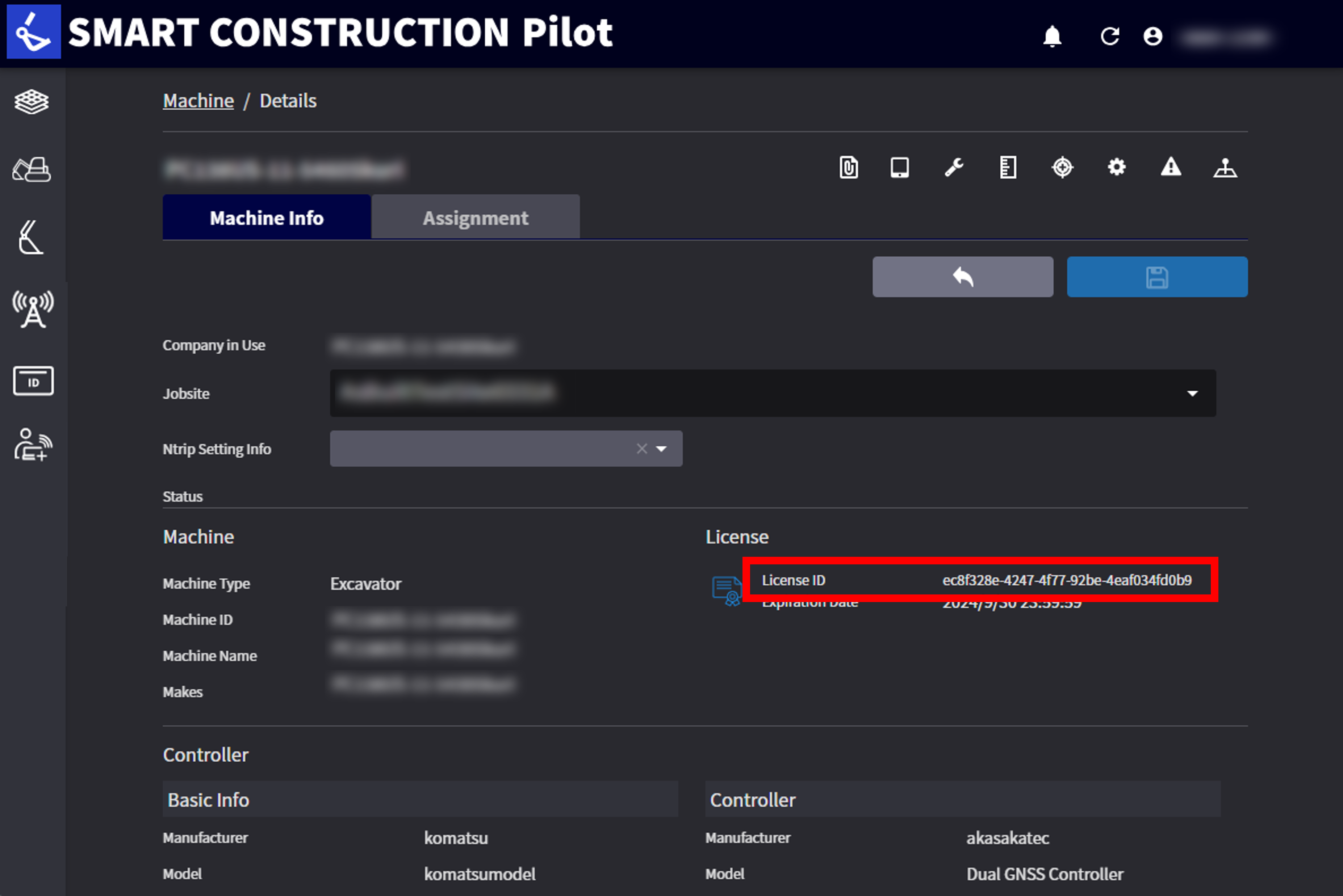Click the warning triangle toolbar icon

click(x=1171, y=166)
